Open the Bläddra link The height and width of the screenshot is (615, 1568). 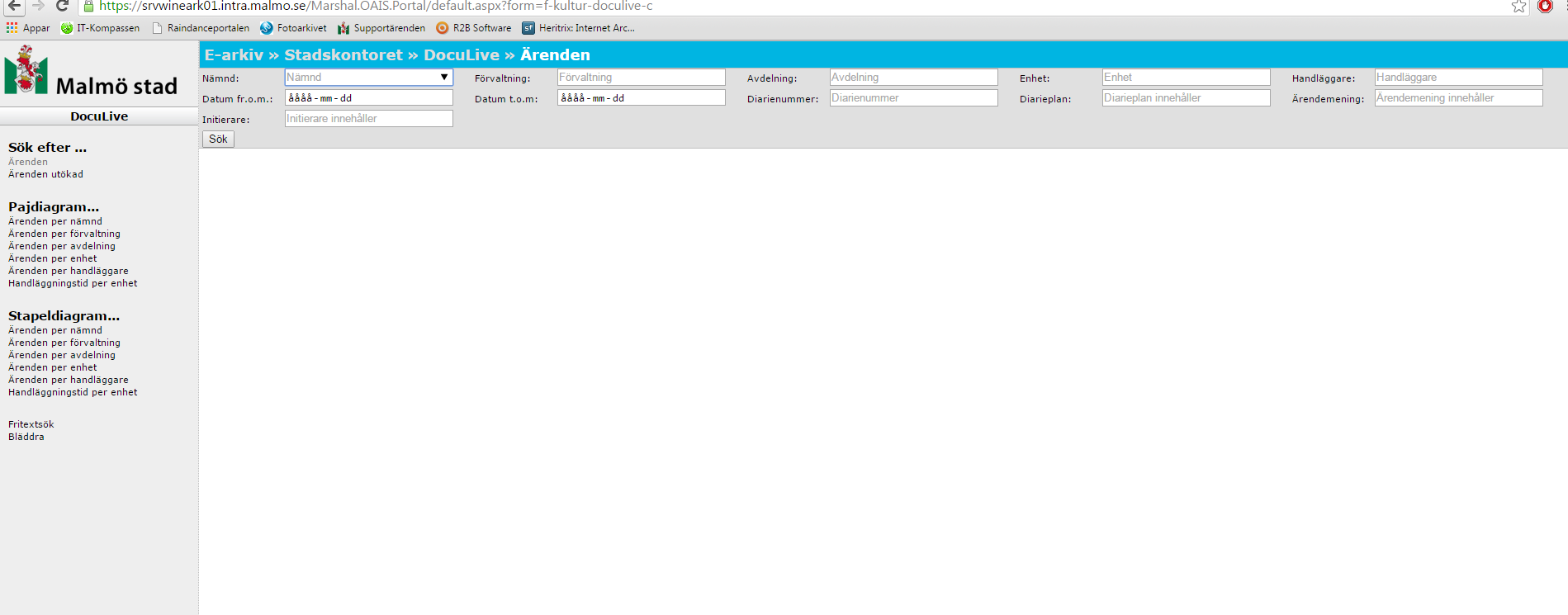tap(26, 437)
